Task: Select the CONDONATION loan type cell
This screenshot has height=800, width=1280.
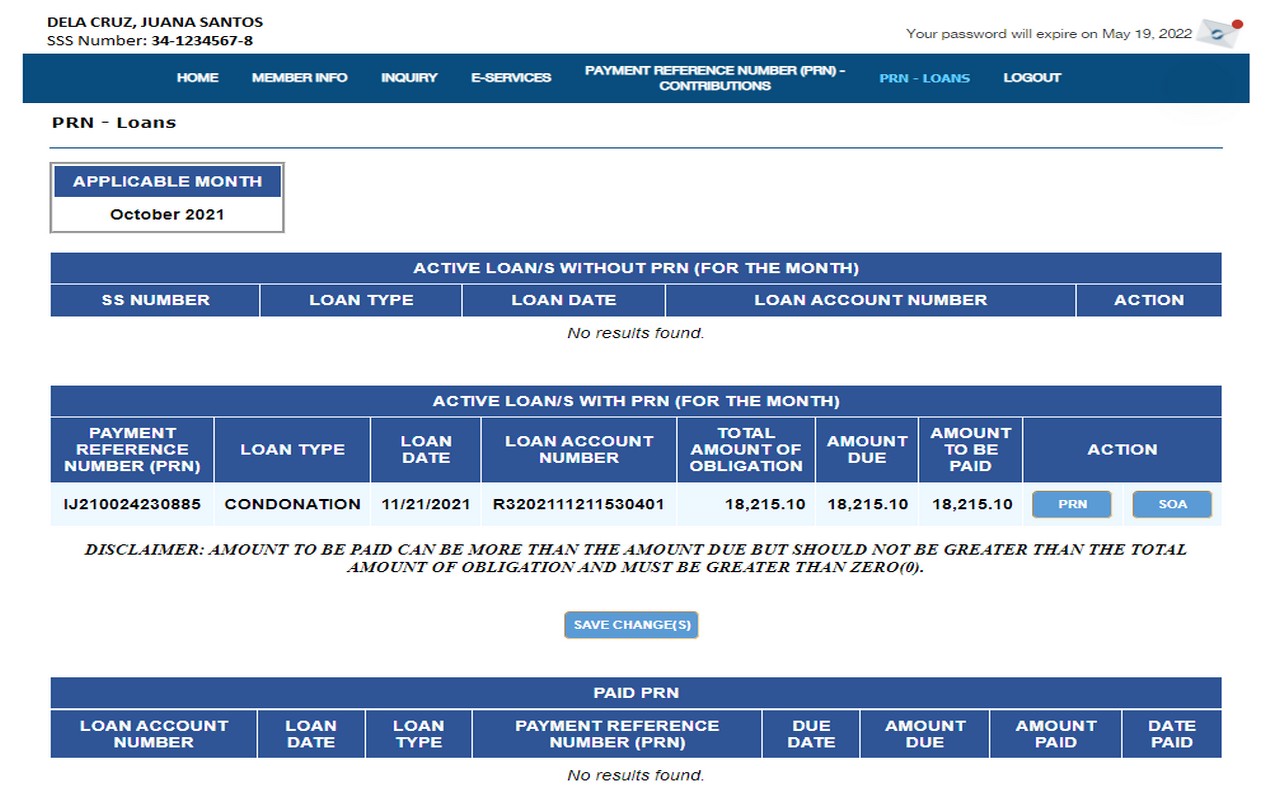Action: (x=291, y=504)
